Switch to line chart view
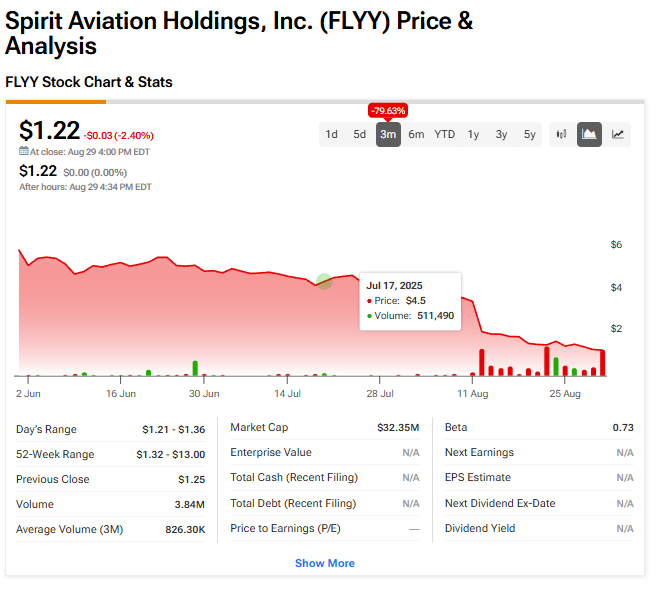This screenshot has width=656, height=592. [618, 134]
